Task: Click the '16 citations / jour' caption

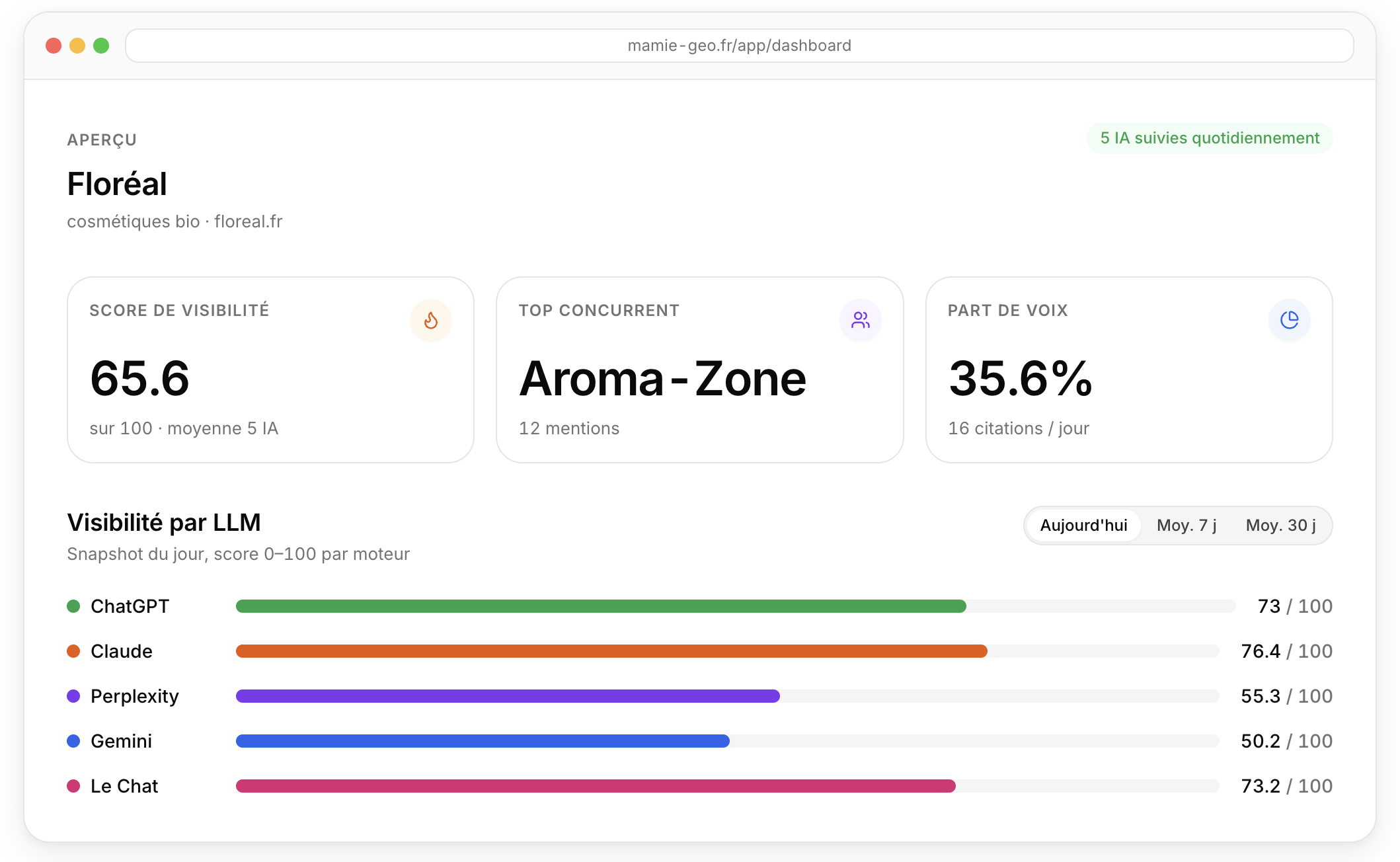Action: click(1019, 428)
